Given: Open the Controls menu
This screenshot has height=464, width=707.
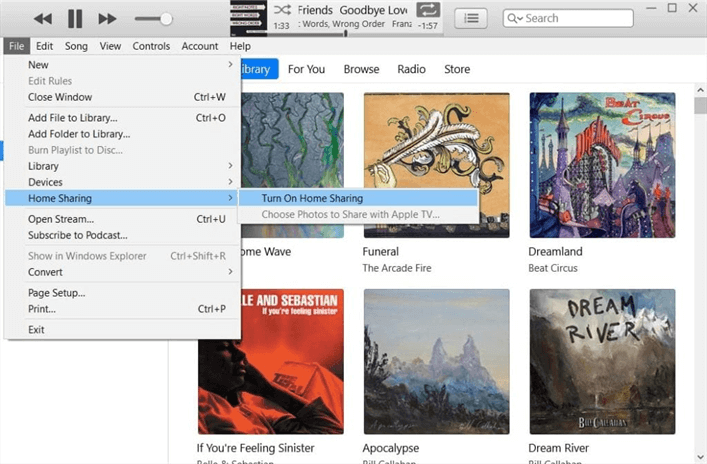Looking at the screenshot, I should point(151,46).
